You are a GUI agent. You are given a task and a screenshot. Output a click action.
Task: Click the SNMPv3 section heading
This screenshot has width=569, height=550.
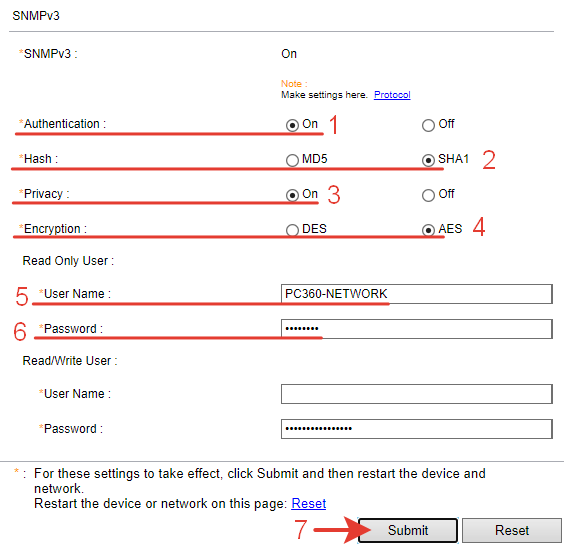[36, 16]
